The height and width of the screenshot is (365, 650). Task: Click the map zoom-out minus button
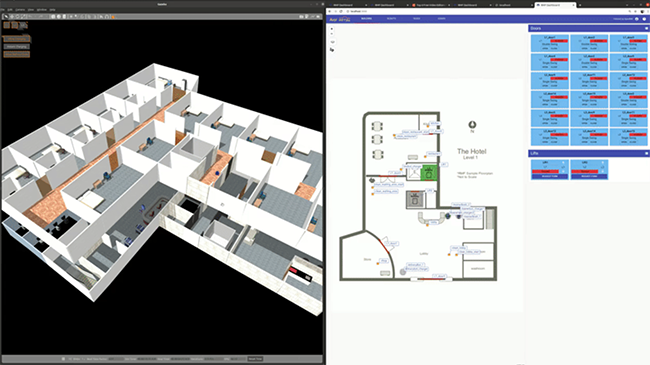pyautogui.click(x=332, y=34)
